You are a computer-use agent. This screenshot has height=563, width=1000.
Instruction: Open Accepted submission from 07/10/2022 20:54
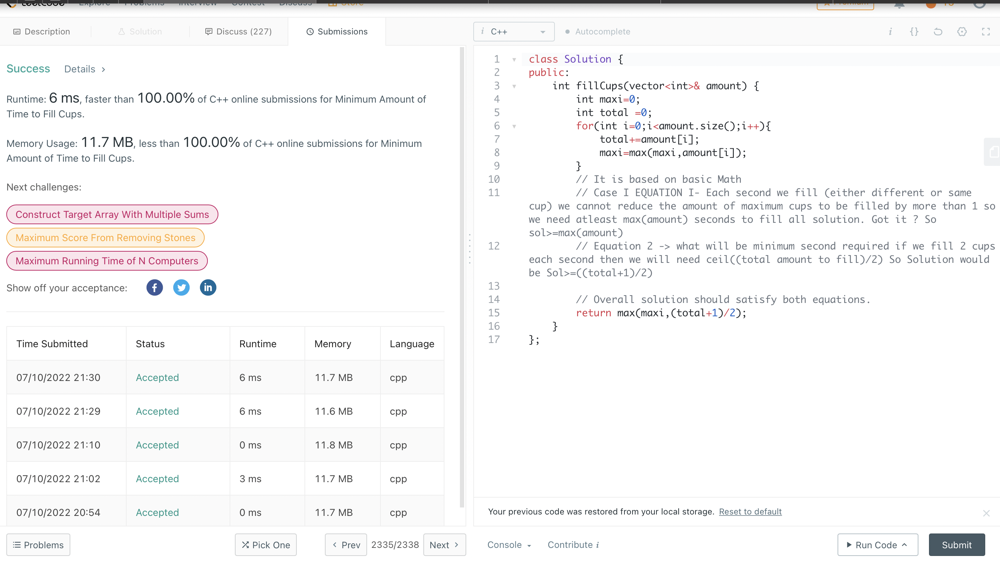point(157,513)
